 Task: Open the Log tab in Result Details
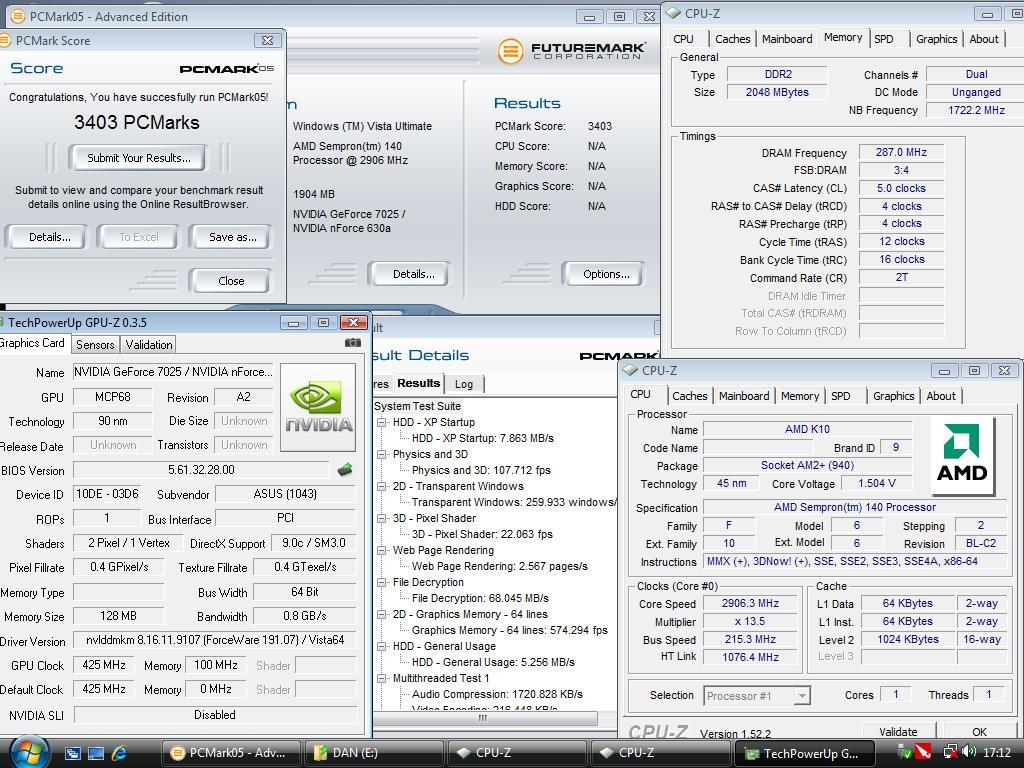[x=464, y=384]
